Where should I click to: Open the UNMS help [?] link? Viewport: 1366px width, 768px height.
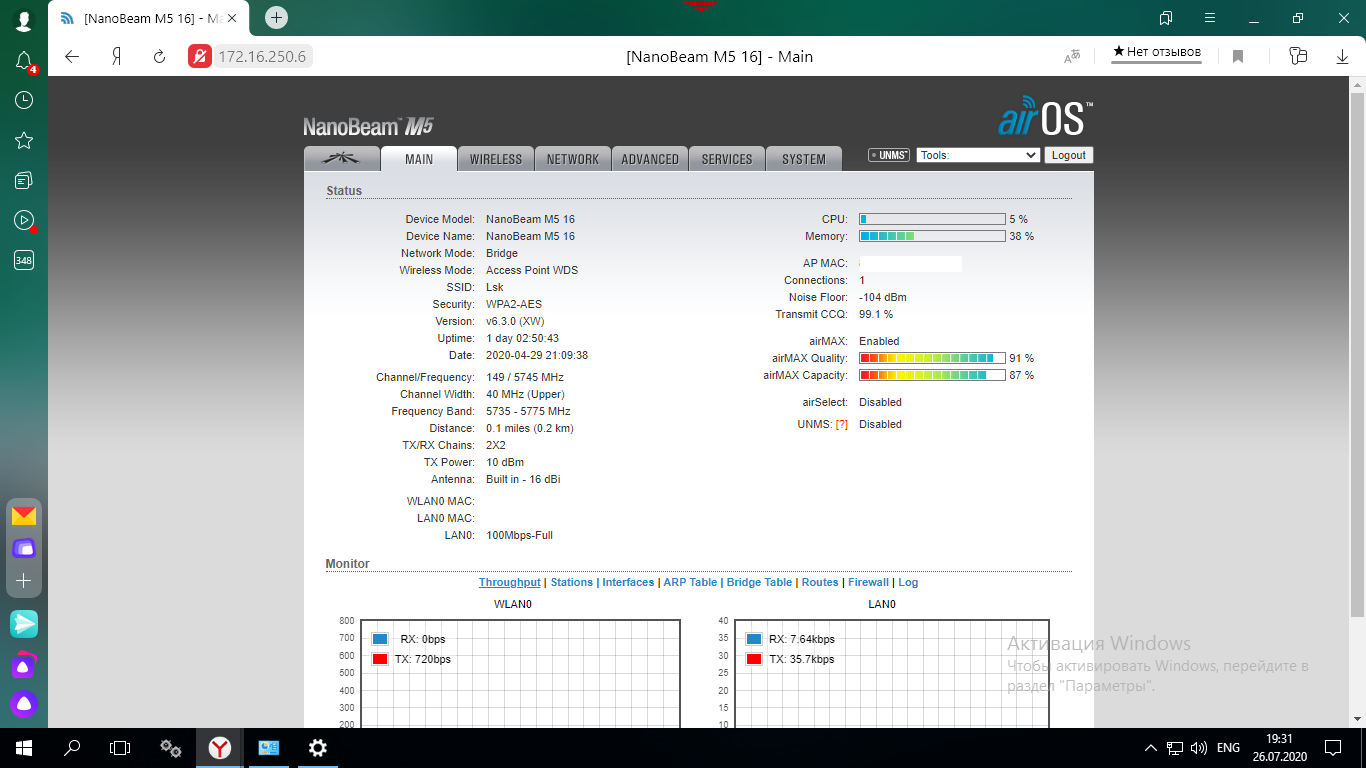842,424
